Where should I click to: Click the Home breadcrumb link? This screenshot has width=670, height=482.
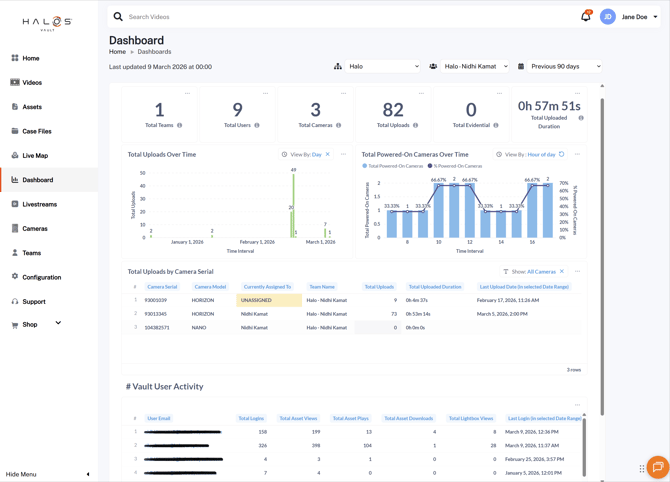click(117, 52)
